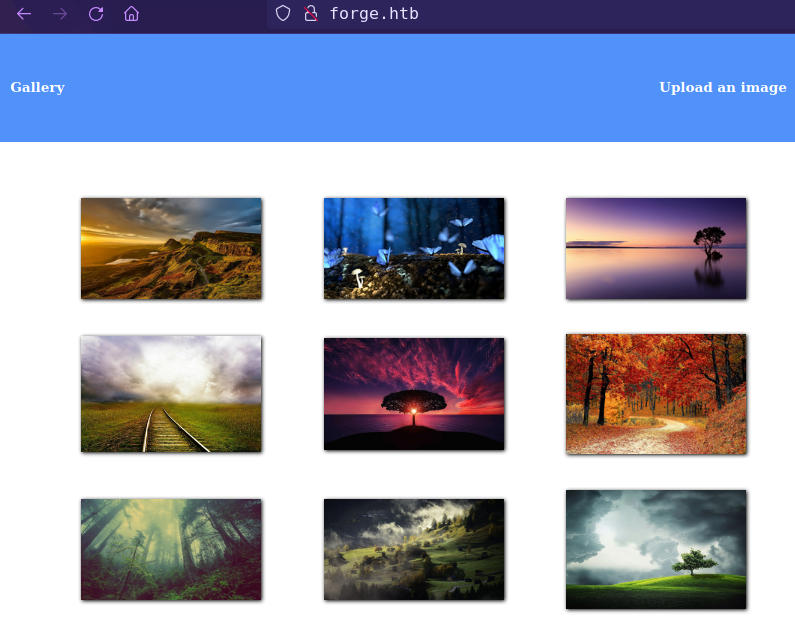
Task: Go to the browser home page icon
Action: 131,14
